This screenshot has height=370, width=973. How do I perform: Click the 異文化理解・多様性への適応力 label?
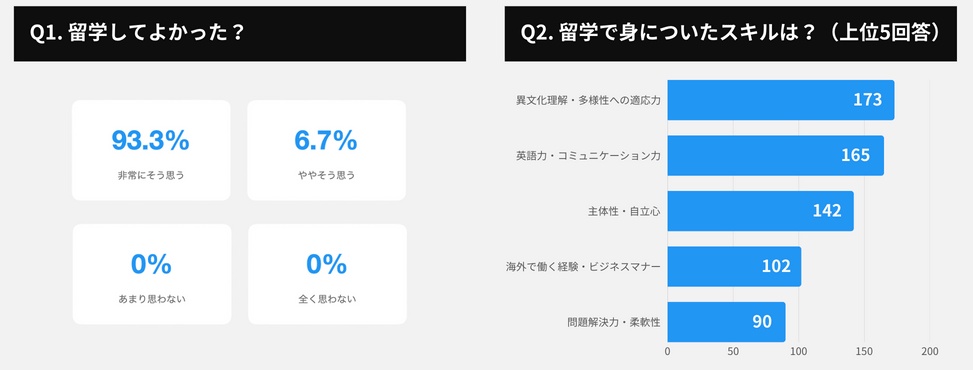coord(588,100)
